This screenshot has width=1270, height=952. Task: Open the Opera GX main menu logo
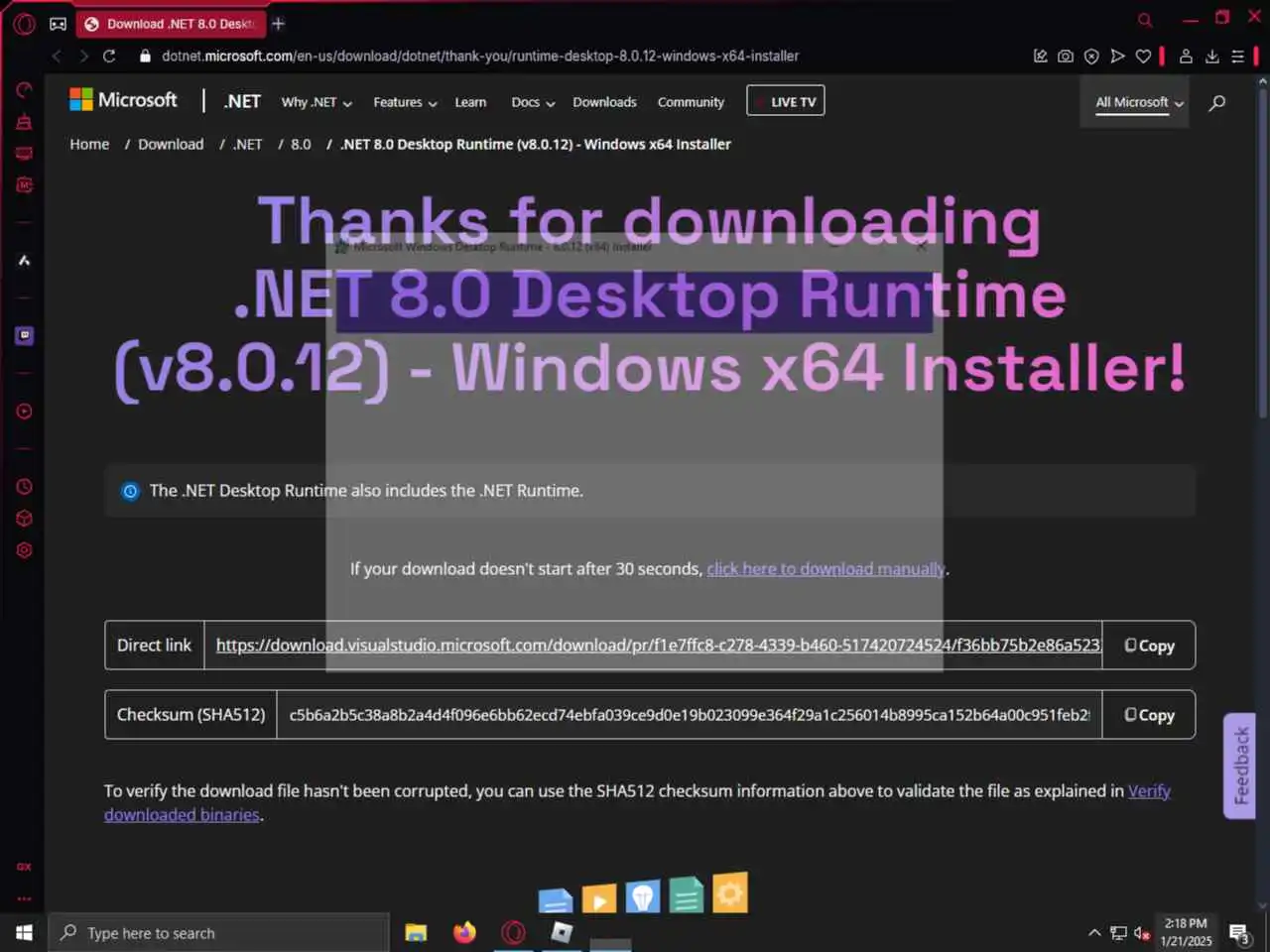coord(25,24)
